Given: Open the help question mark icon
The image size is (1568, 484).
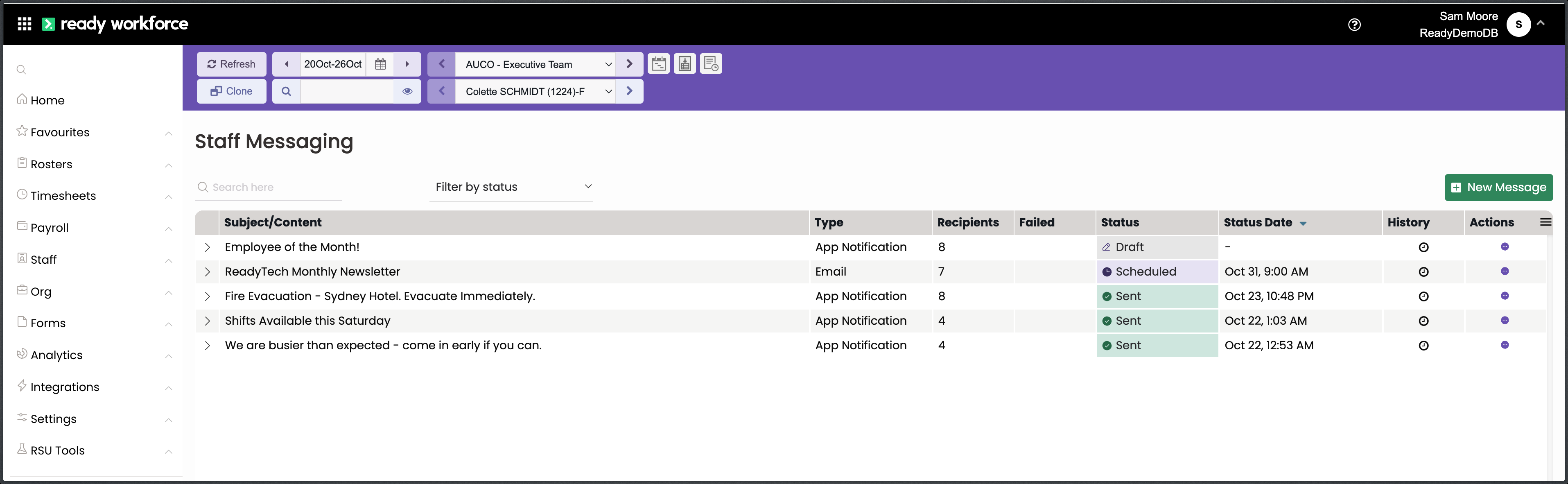Looking at the screenshot, I should point(1354,24).
